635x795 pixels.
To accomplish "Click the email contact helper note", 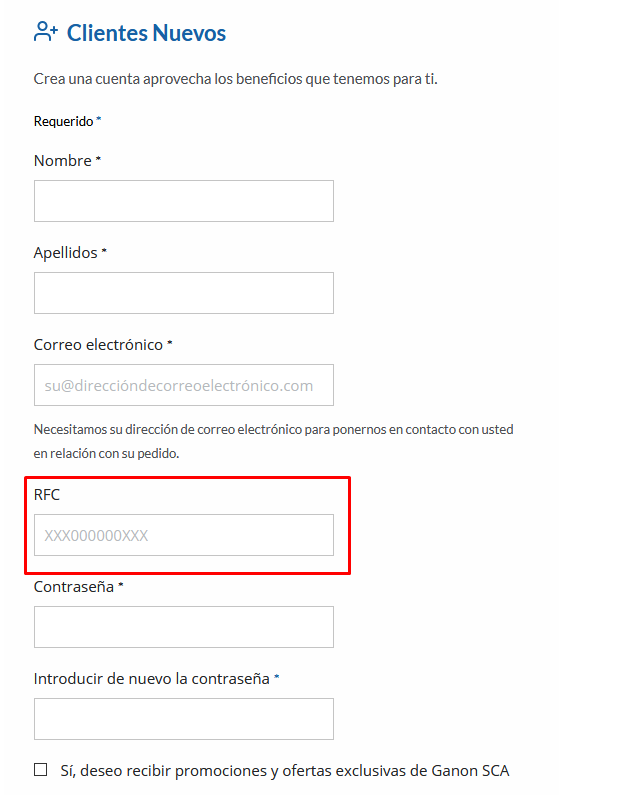I will (x=273, y=441).
